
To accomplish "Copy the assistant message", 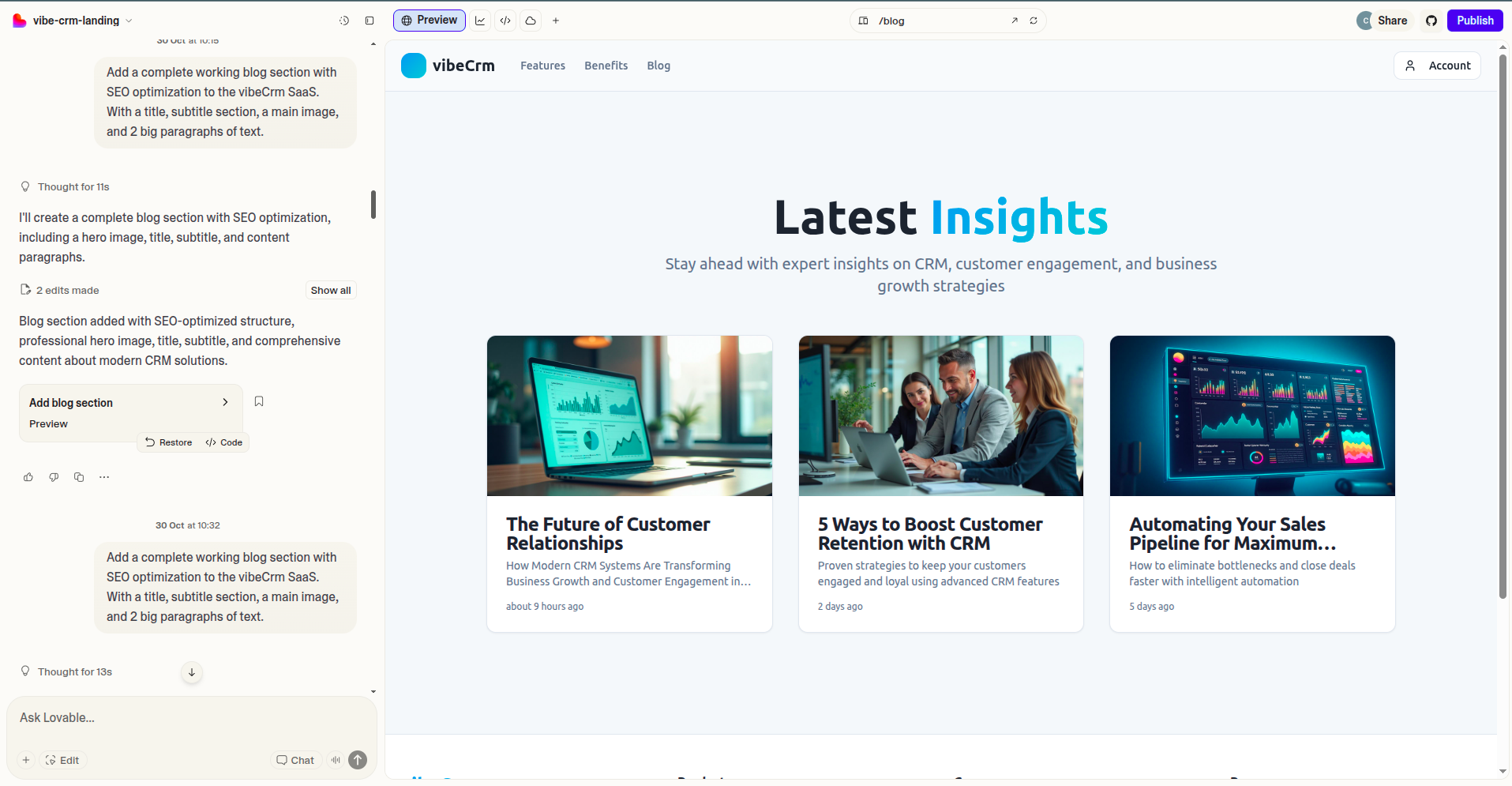I will pos(79,477).
